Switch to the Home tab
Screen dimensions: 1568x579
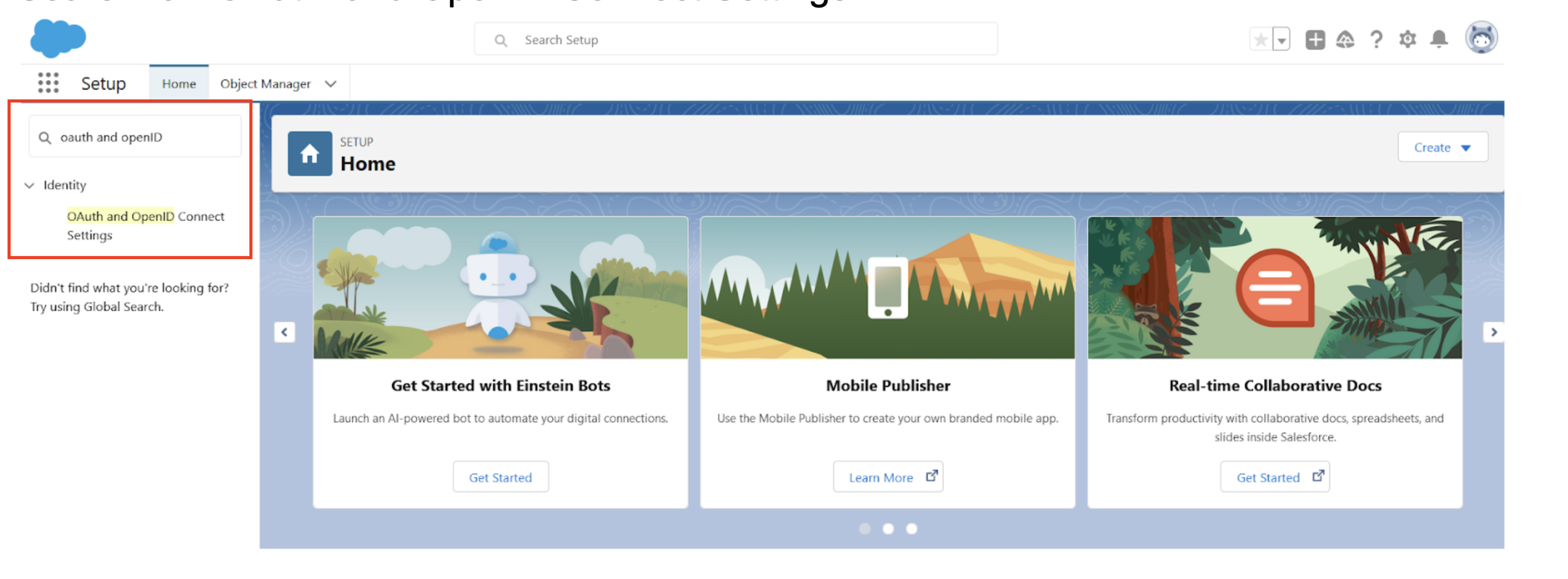(179, 83)
